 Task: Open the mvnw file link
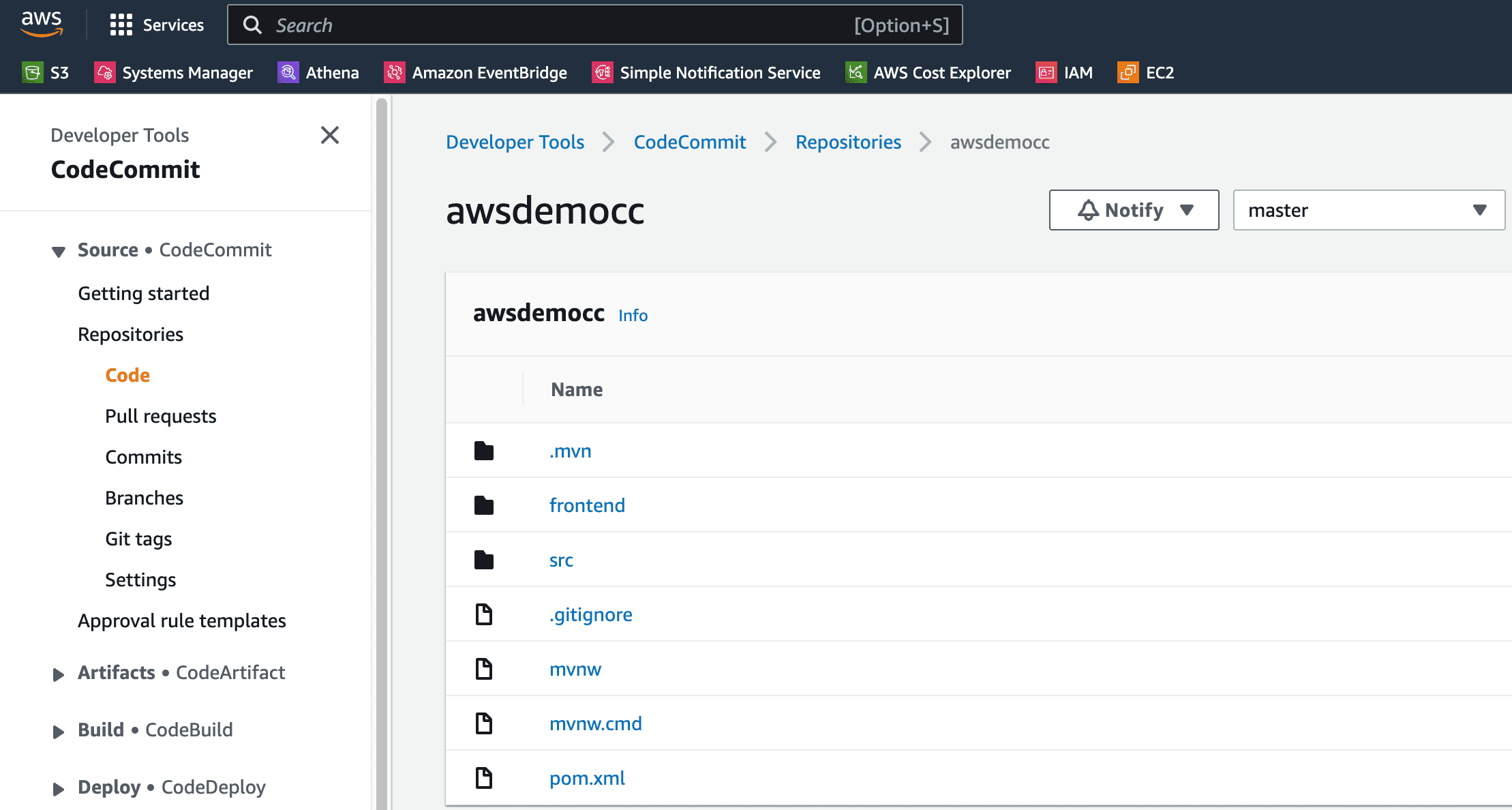(x=575, y=669)
